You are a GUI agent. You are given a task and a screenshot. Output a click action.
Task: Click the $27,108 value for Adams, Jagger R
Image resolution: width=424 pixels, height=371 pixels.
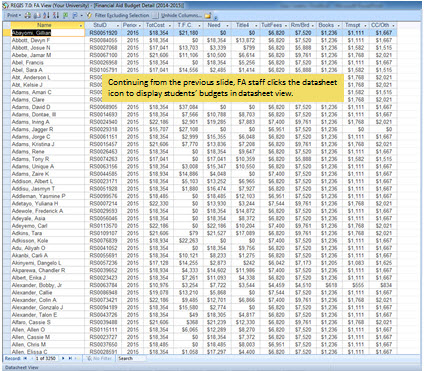pyautogui.click(x=188, y=129)
